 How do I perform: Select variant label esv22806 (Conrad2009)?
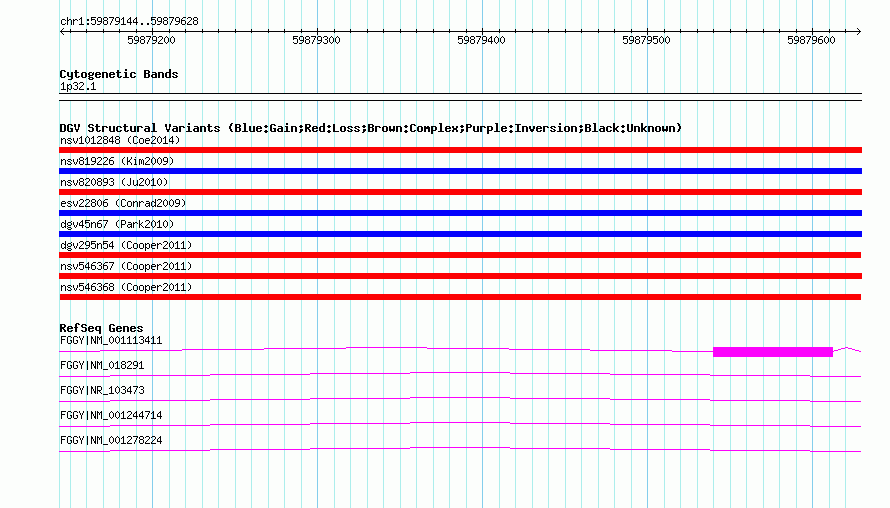[x=123, y=203]
